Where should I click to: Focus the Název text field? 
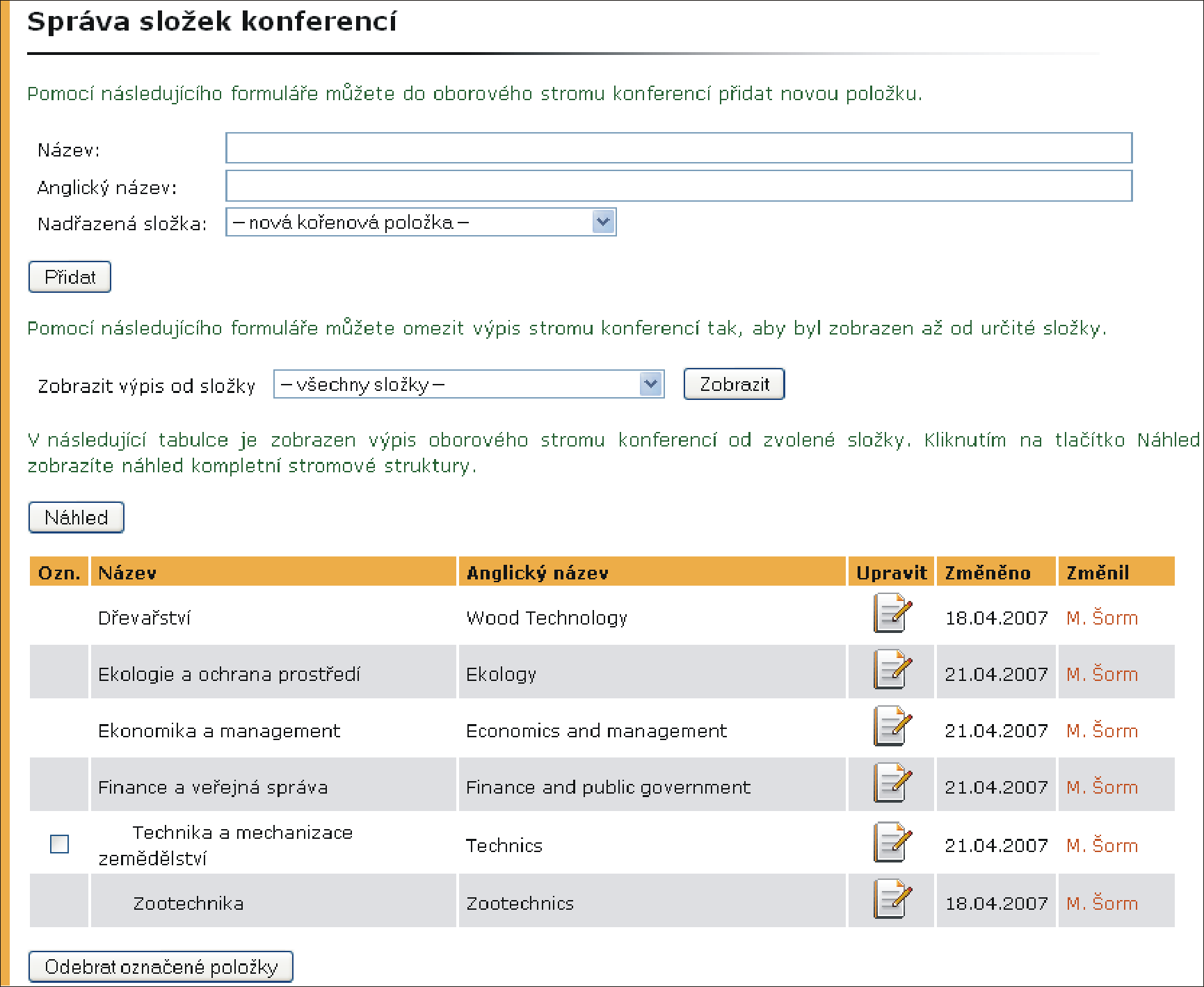point(679,148)
